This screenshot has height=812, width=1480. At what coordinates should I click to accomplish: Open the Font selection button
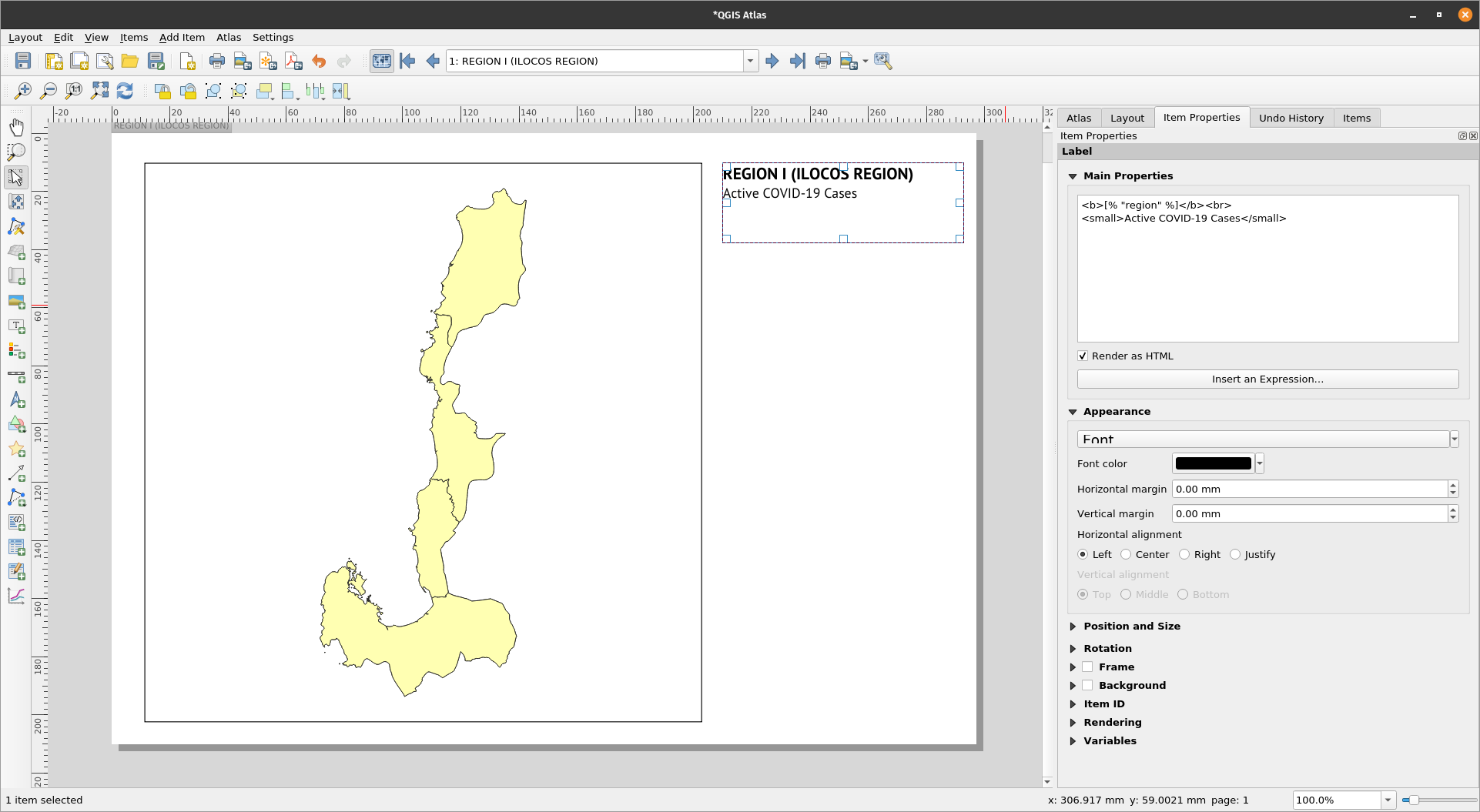(x=1263, y=439)
